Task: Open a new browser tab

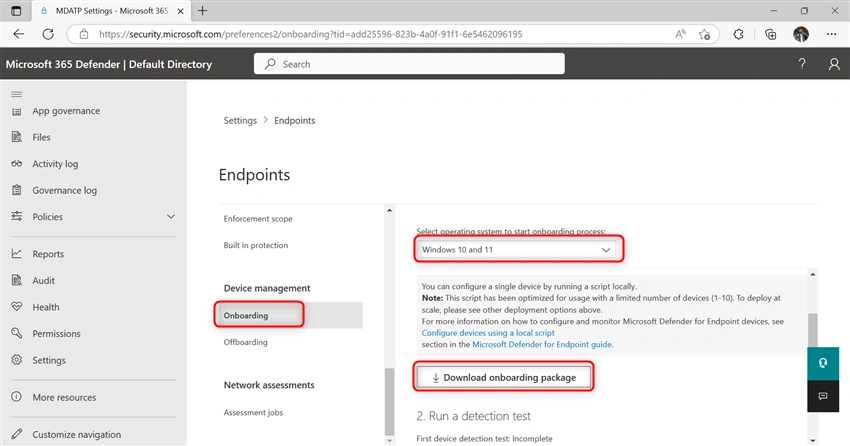Action: coord(202,11)
